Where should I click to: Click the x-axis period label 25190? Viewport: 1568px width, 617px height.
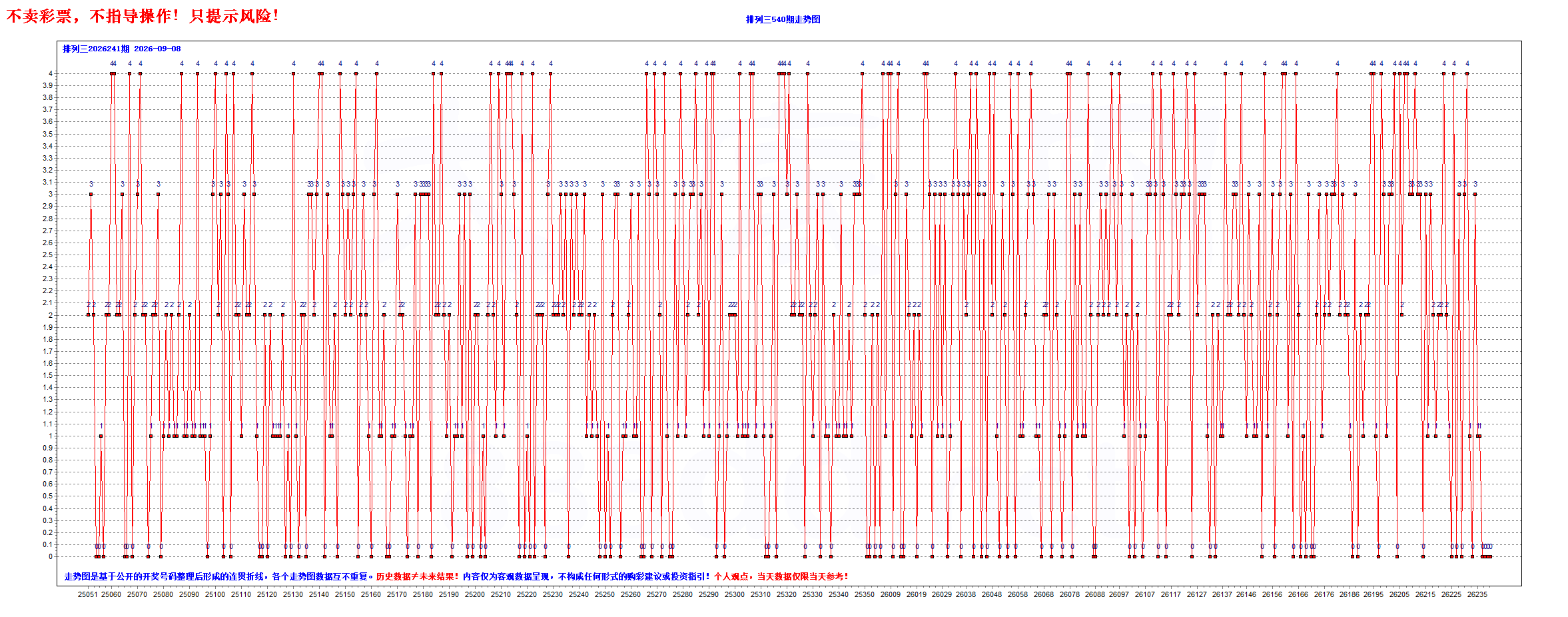(449, 594)
